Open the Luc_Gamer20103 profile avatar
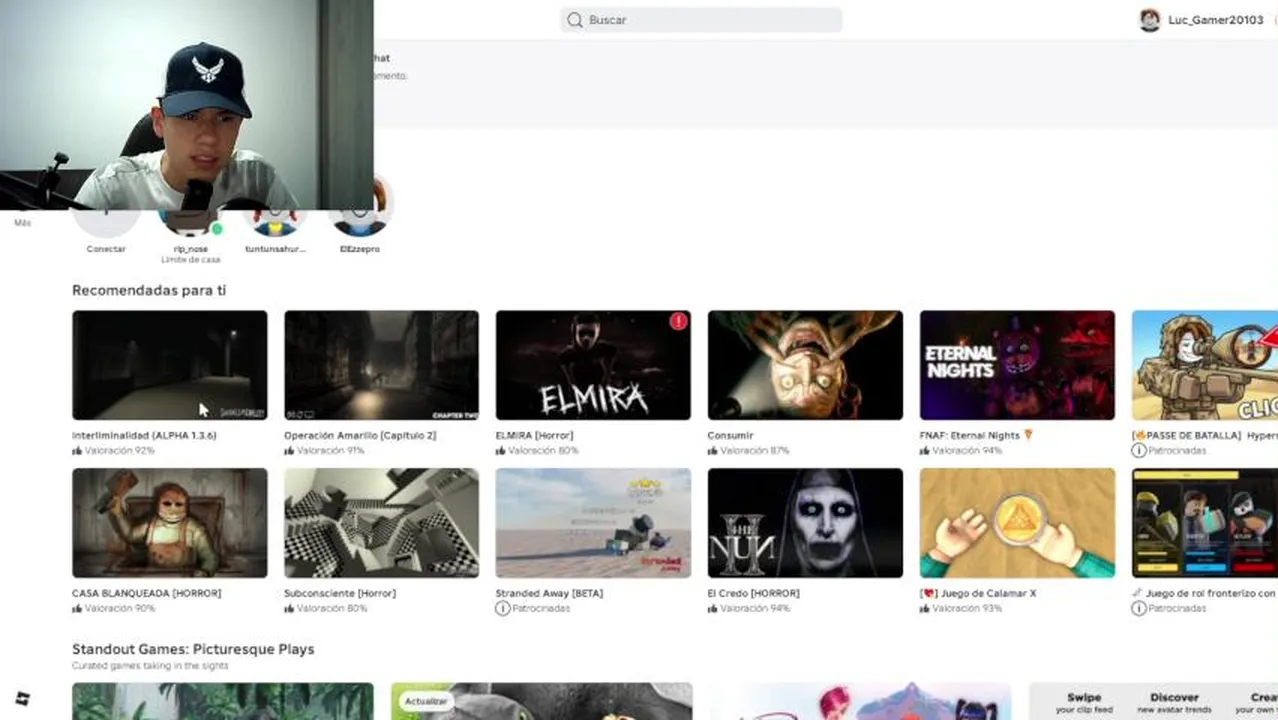This screenshot has height=720, width=1278. coord(1150,20)
